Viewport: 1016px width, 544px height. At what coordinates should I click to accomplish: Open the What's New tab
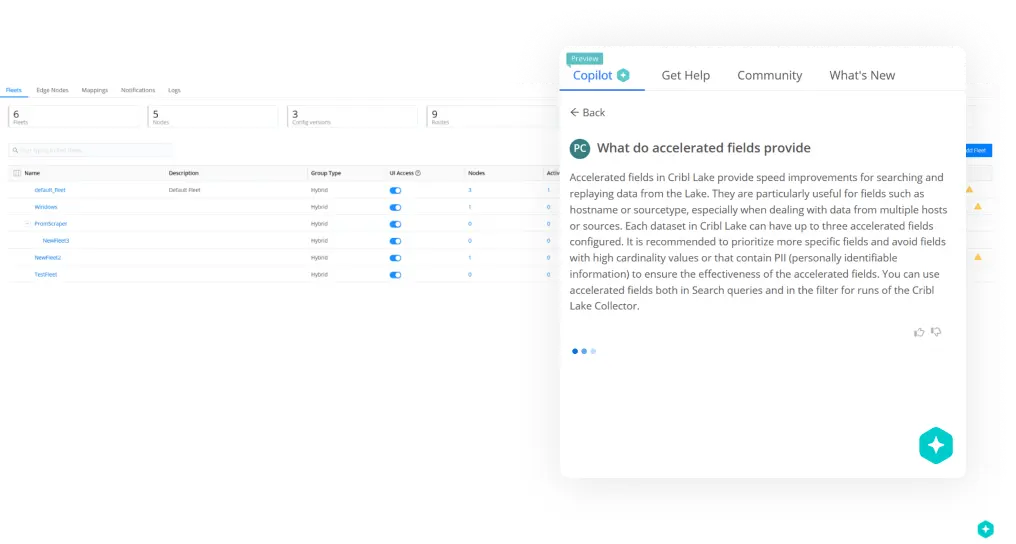[x=862, y=75]
